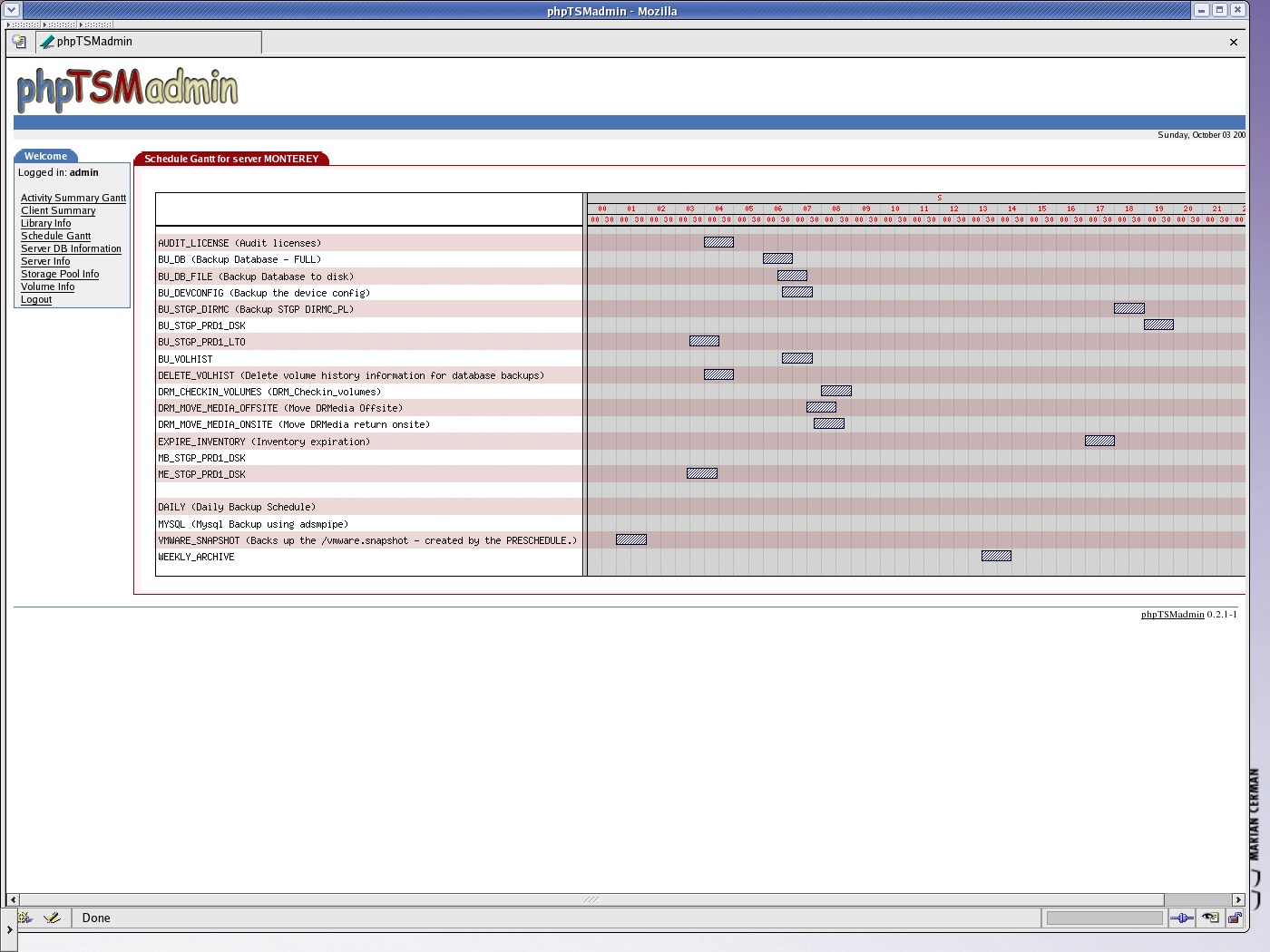Select the Schedule Gantt for server MONTEREY tab

231,159
